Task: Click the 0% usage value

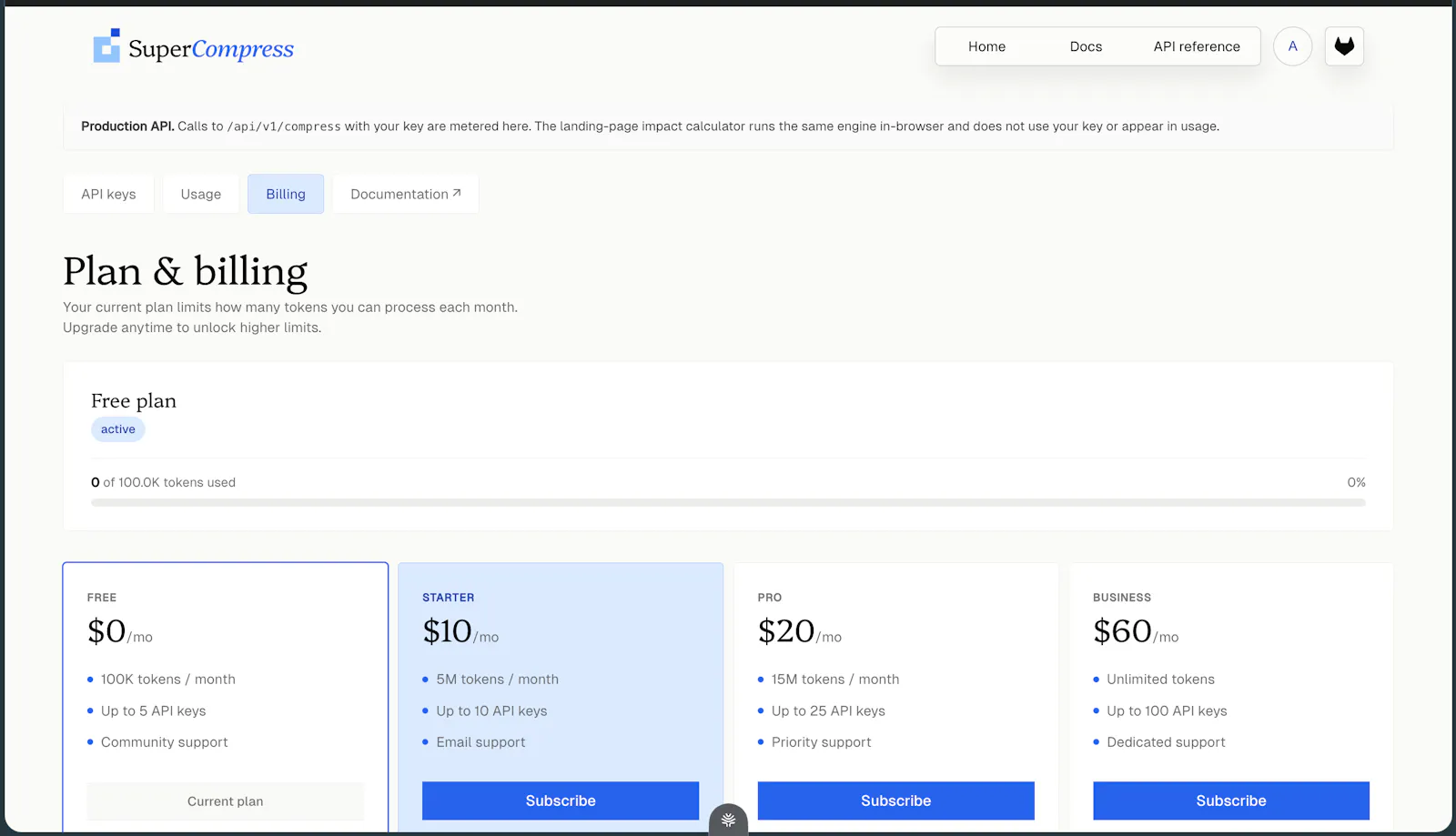Action: [x=1356, y=482]
